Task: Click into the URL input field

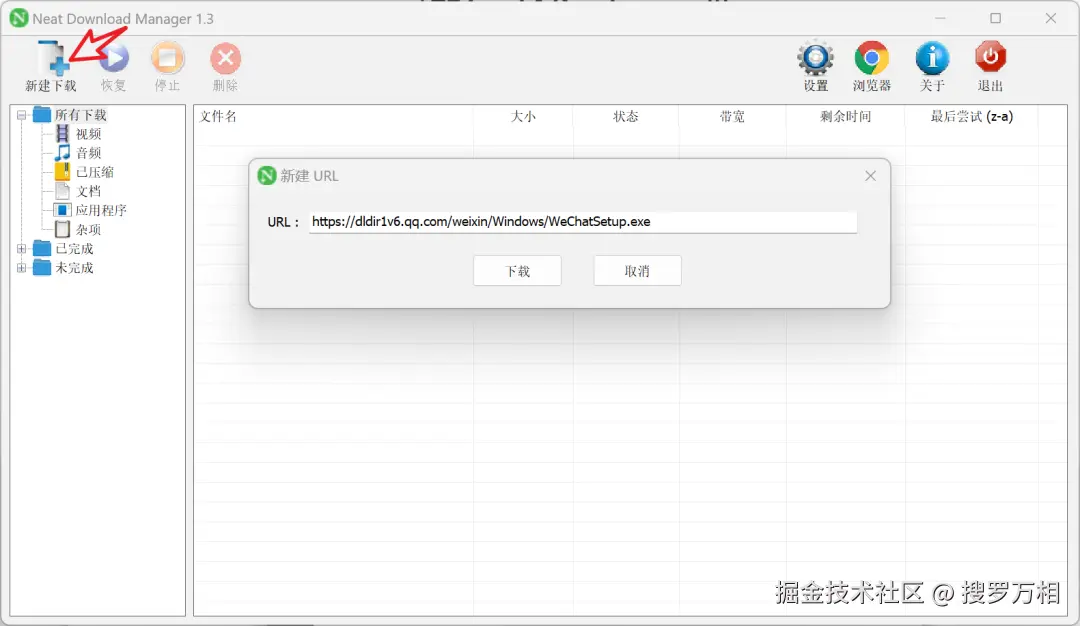Action: pos(583,222)
